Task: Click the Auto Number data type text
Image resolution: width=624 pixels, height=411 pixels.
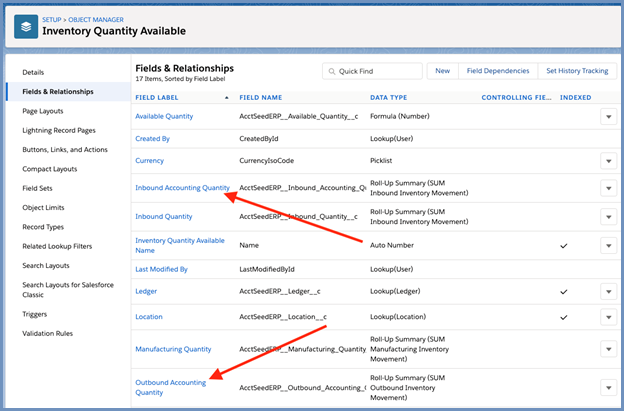Action: coord(392,245)
